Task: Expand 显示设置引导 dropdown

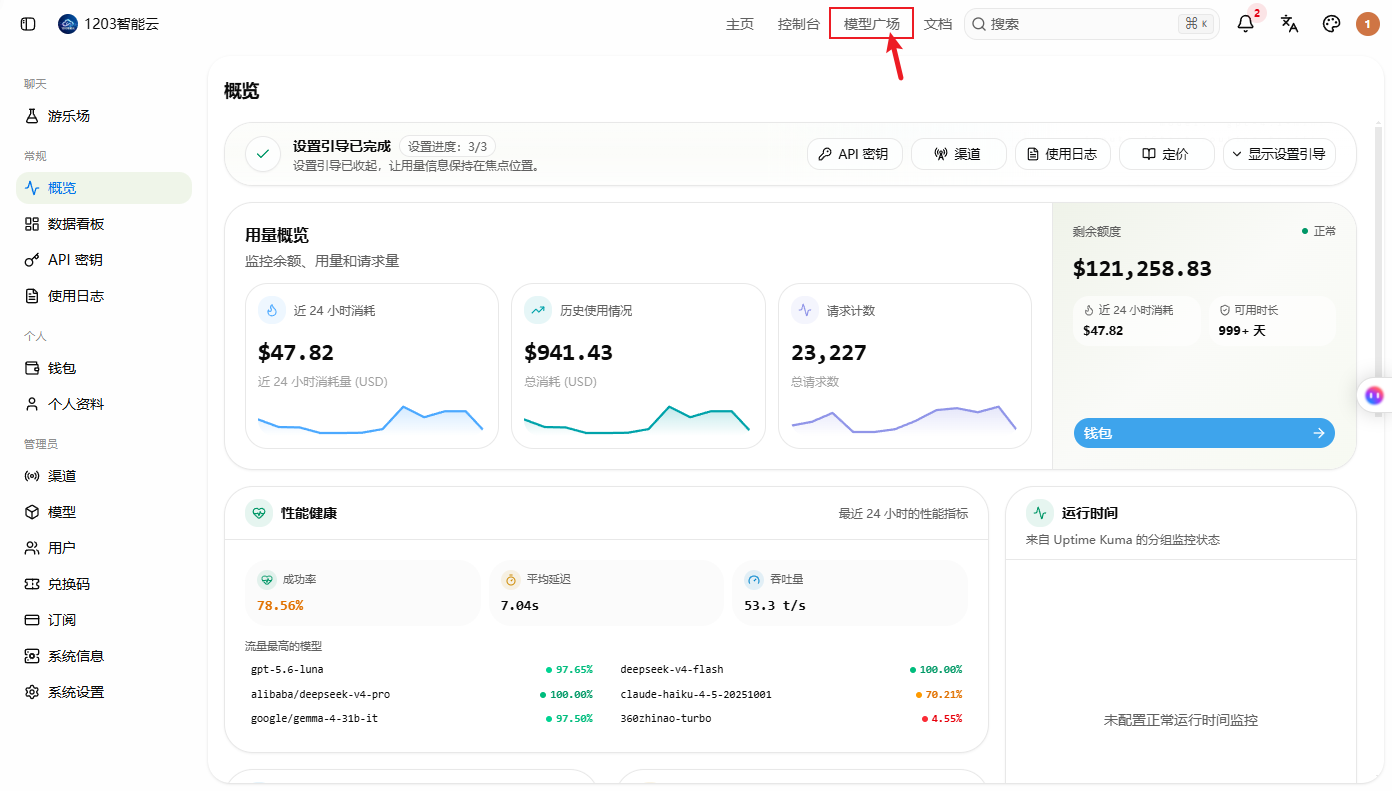Action: point(1279,154)
